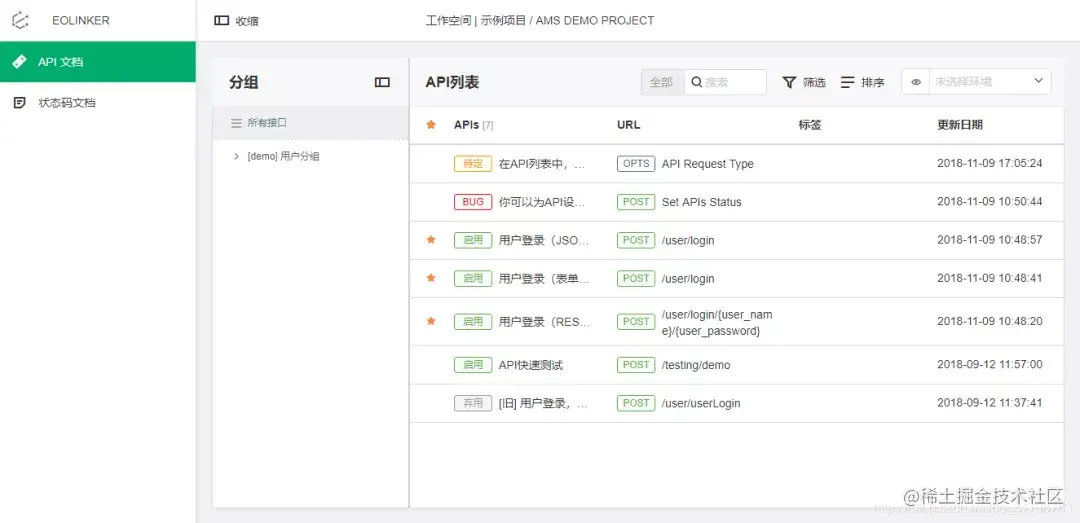Click the date 2018-11-09 10:50:44

pos(990,202)
